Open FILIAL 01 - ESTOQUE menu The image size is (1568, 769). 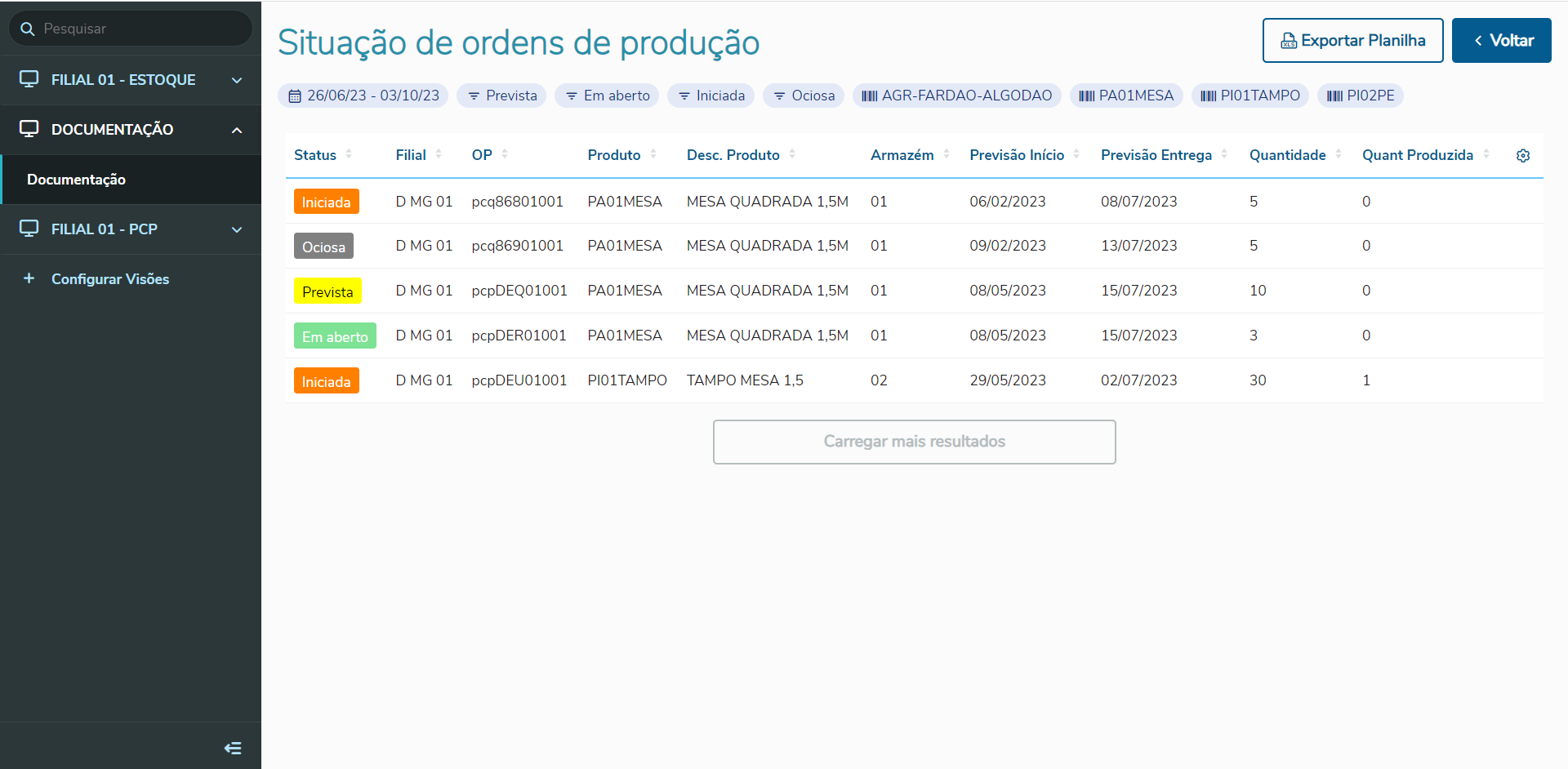(x=131, y=80)
